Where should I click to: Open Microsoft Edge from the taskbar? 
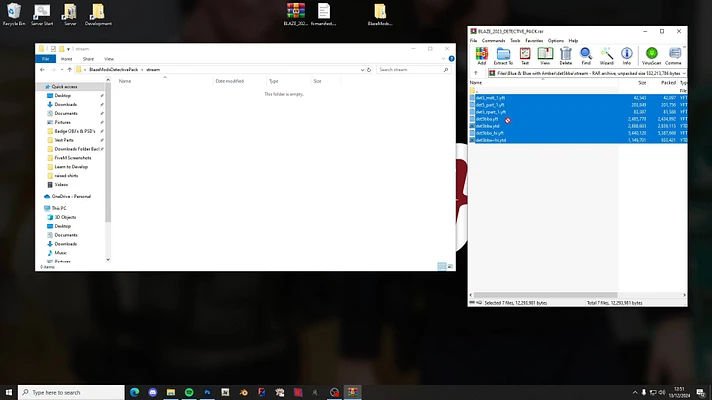[134, 392]
